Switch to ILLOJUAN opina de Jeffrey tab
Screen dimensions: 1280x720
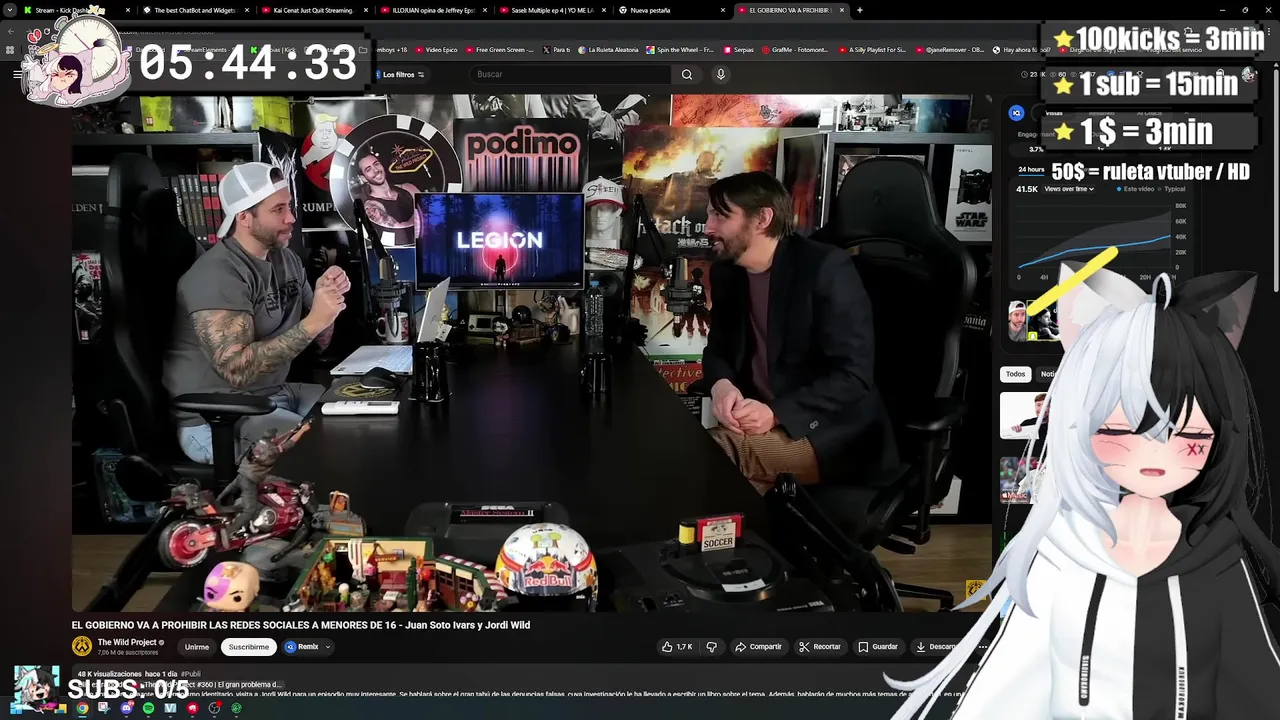(x=433, y=10)
